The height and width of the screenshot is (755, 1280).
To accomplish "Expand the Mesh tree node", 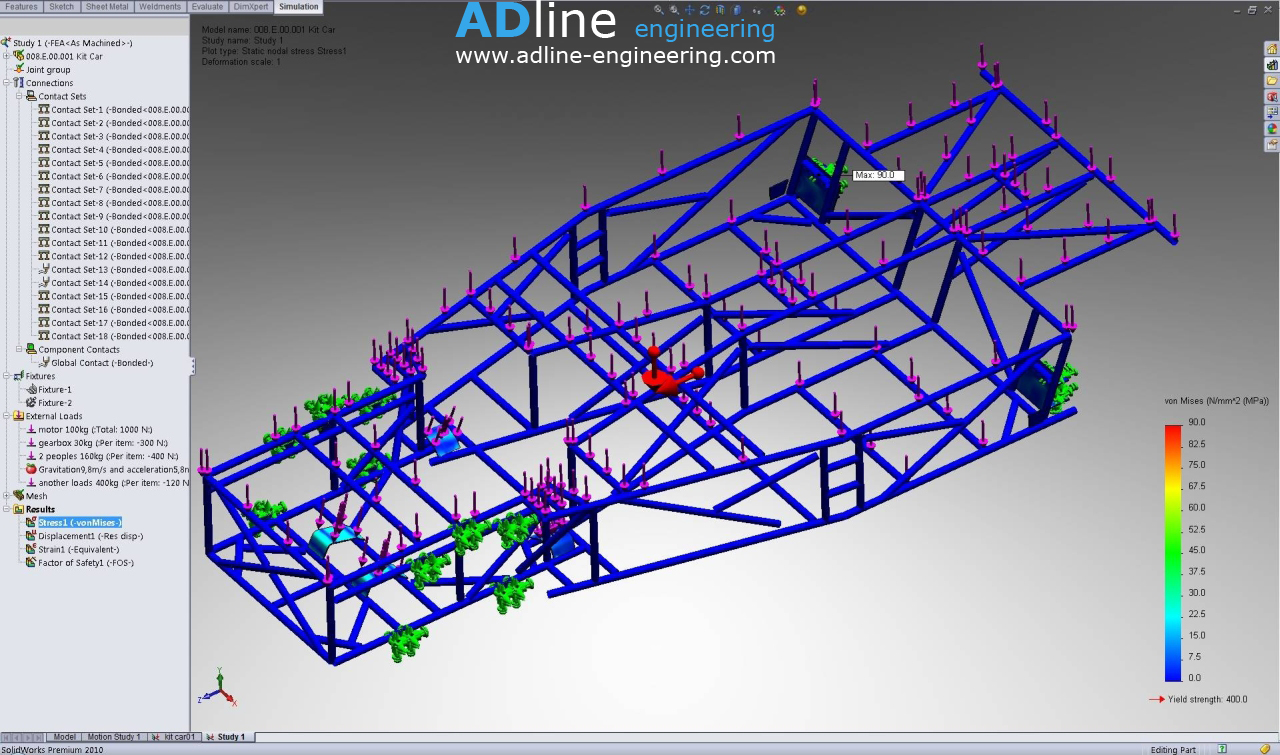I will (x=6, y=496).
